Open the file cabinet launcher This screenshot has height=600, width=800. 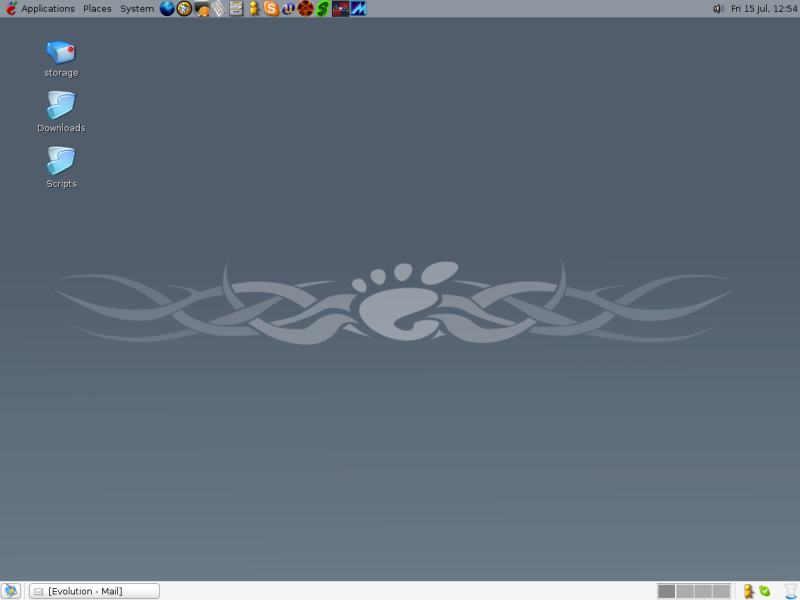coord(236,9)
